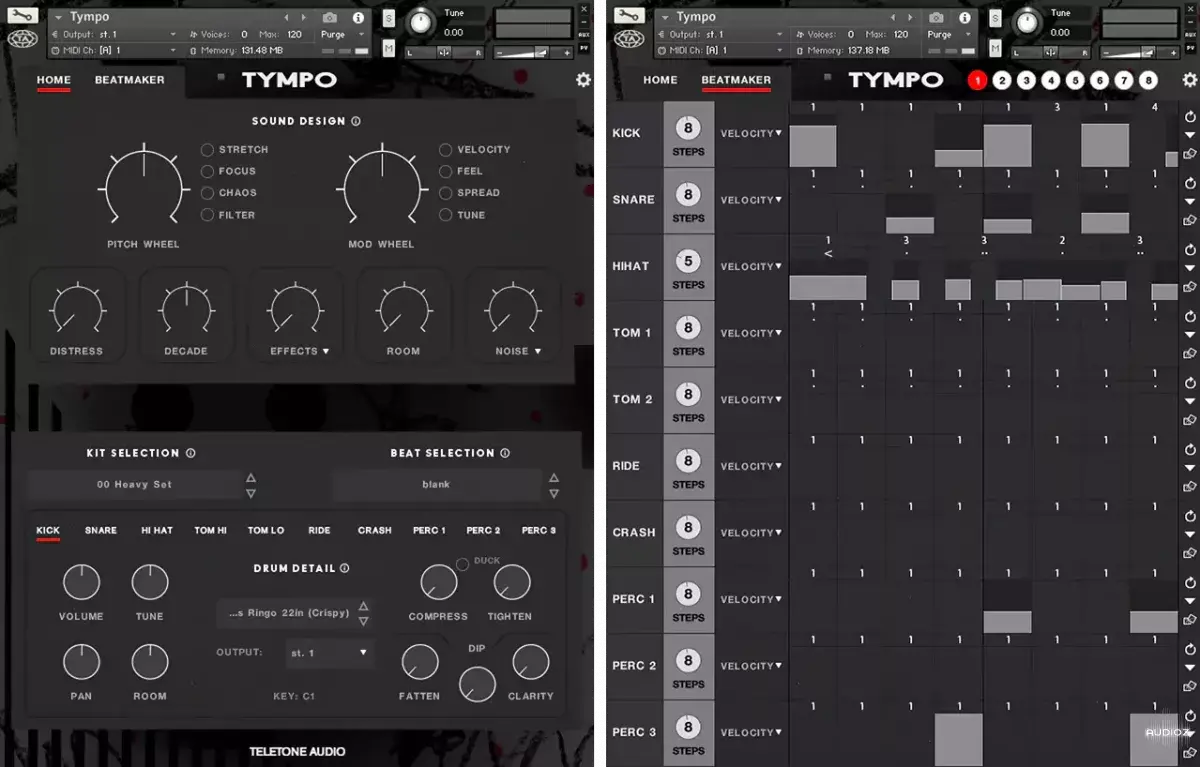The image size is (1200, 767).
Task: Select the Crash drum tab
Action: click(x=375, y=531)
